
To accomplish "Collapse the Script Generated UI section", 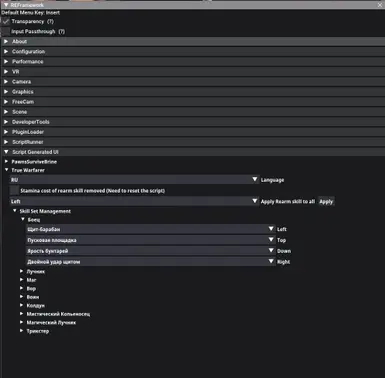I will click(x=193, y=152).
